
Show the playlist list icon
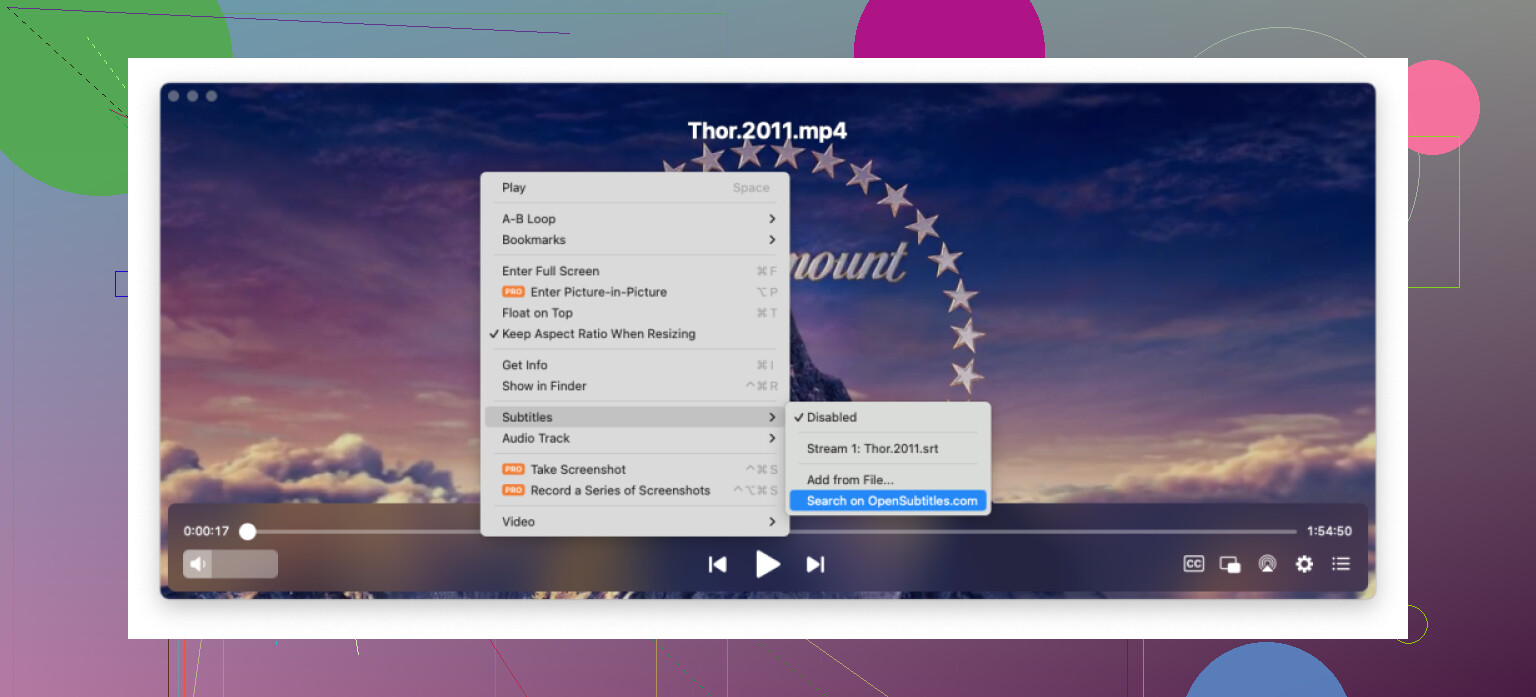point(1341,564)
